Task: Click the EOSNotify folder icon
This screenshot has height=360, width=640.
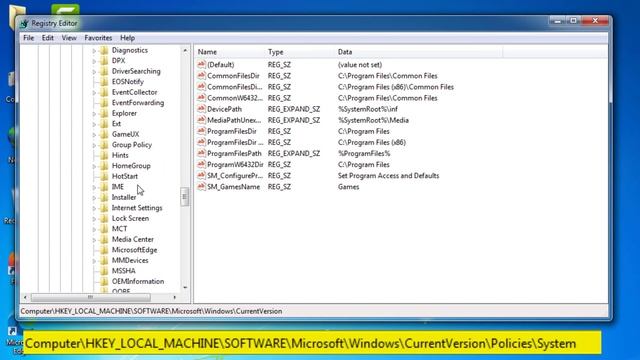Action: pyautogui.click(x=104, y=82)
